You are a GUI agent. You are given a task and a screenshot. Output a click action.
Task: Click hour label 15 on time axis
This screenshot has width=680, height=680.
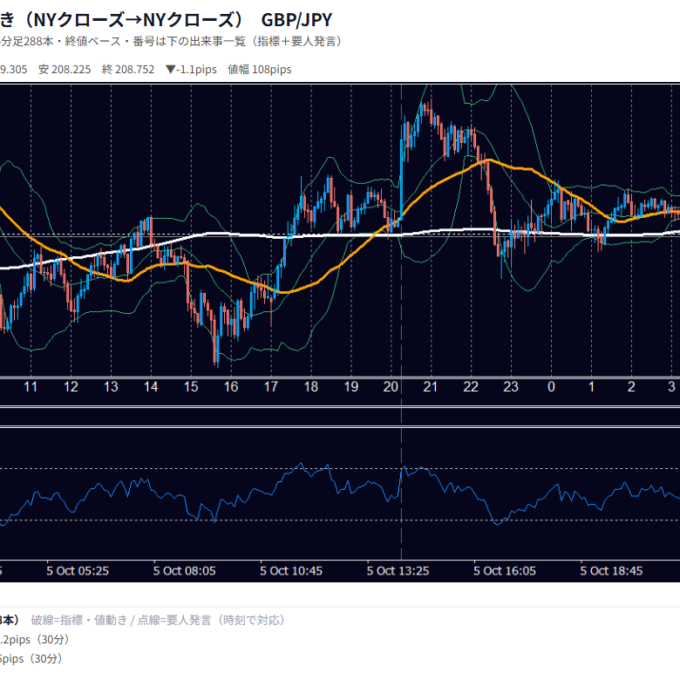(191, 386)
